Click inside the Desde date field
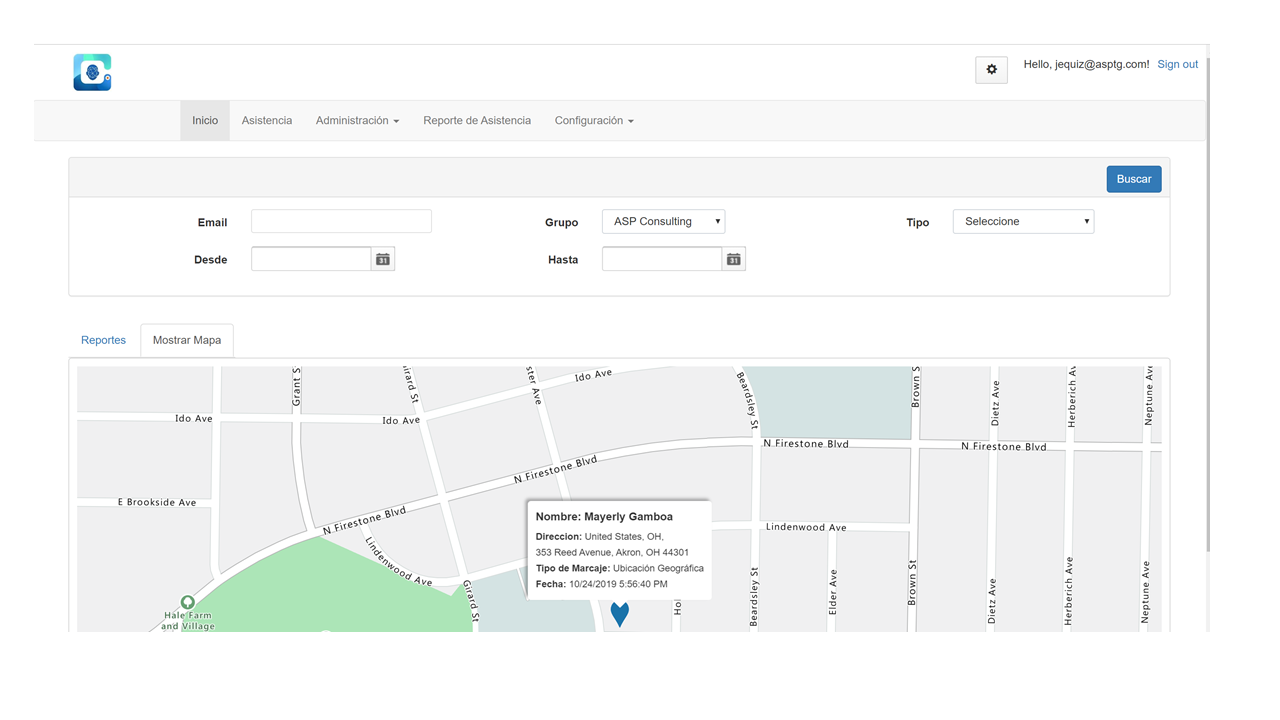The image size is (1280, 720). click(x=311, y=259)
